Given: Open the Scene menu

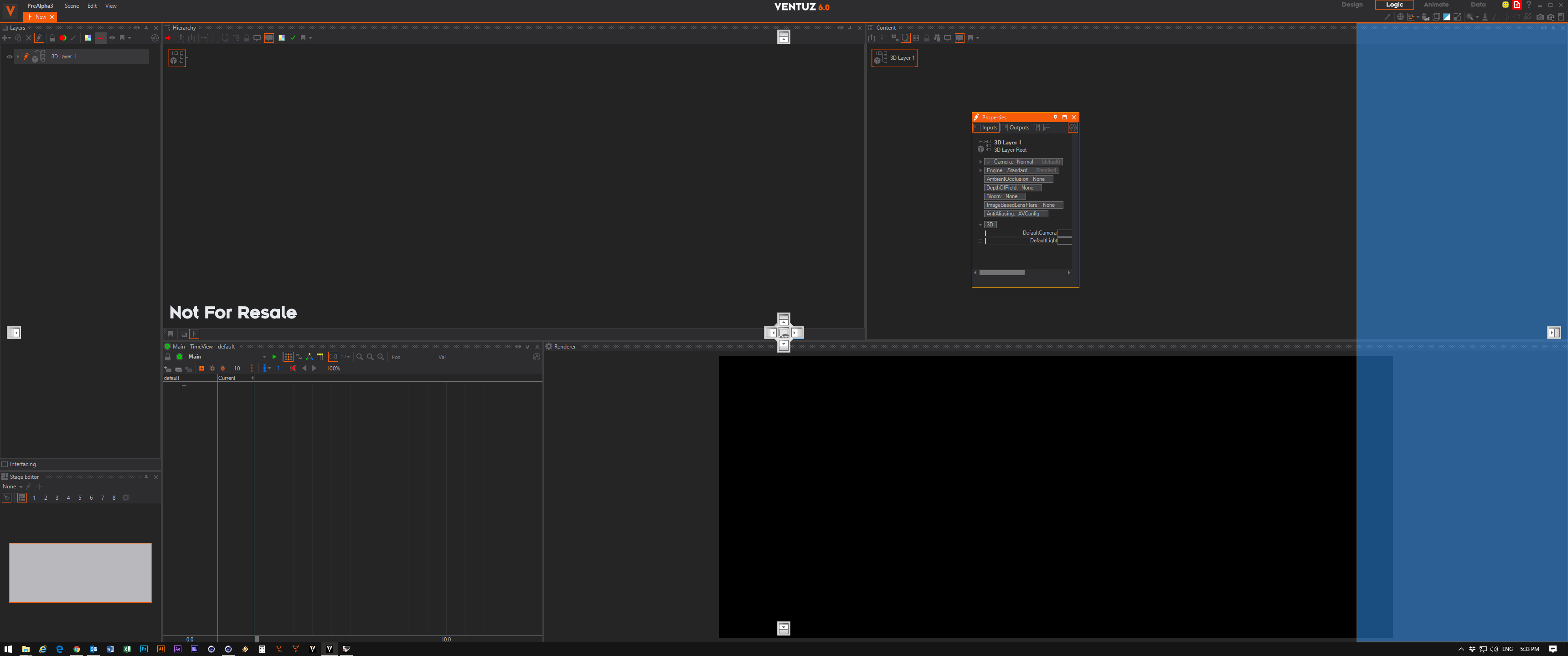Looking at the screenshot, I should pos(71,5).
